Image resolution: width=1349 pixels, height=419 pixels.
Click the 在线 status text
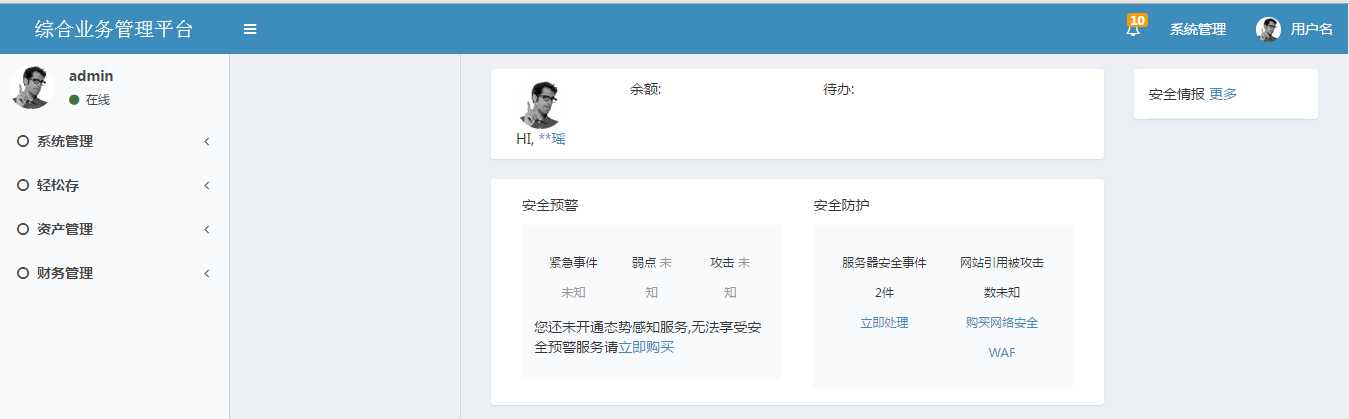[x=98, y=100]
